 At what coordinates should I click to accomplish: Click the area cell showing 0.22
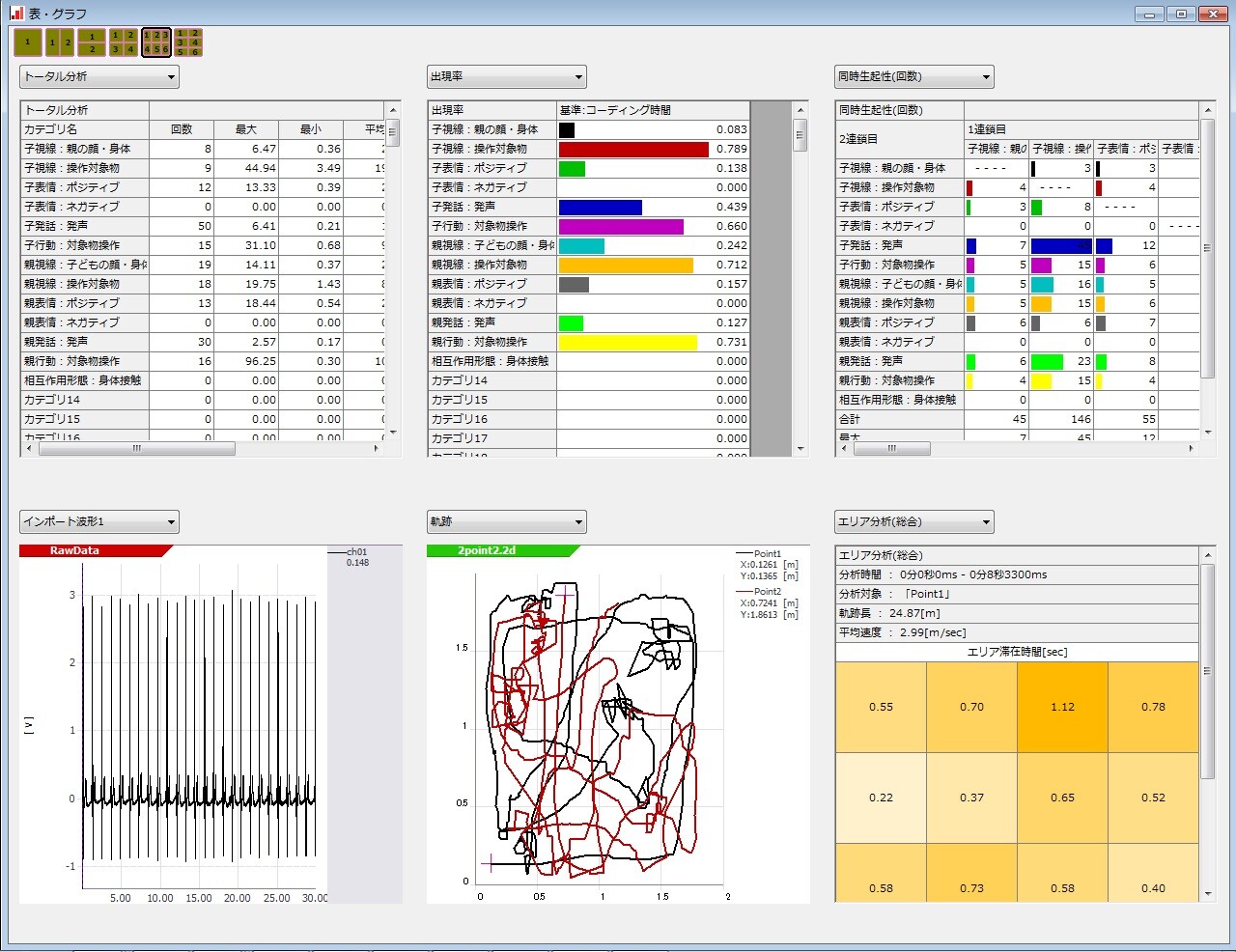pos(881,798)
